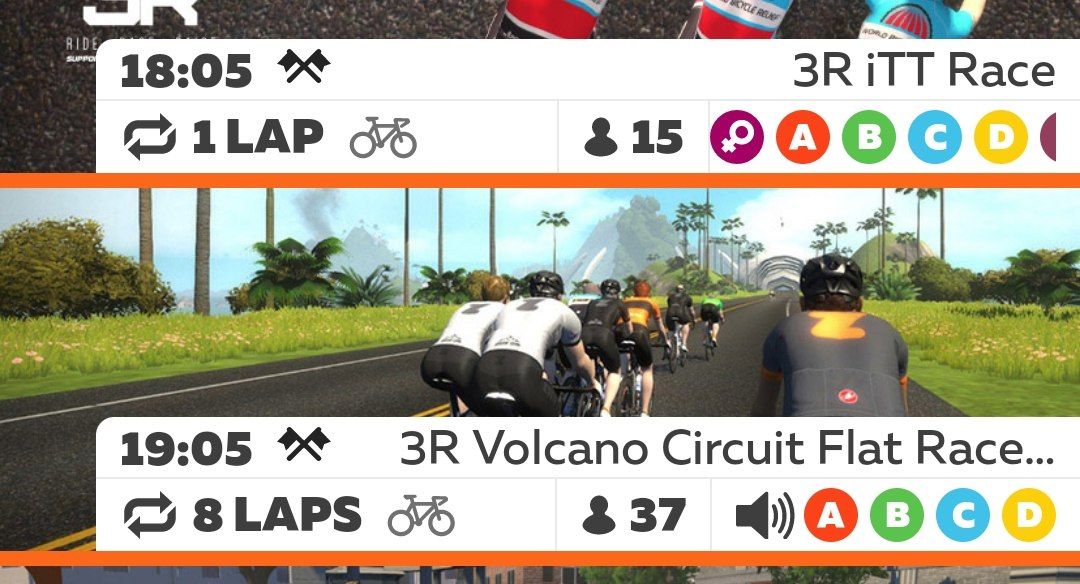This screenshot has height=584, width=1080.
Task: Choose category D for 3R iTT Race
Action: (x=1001, y=137)
